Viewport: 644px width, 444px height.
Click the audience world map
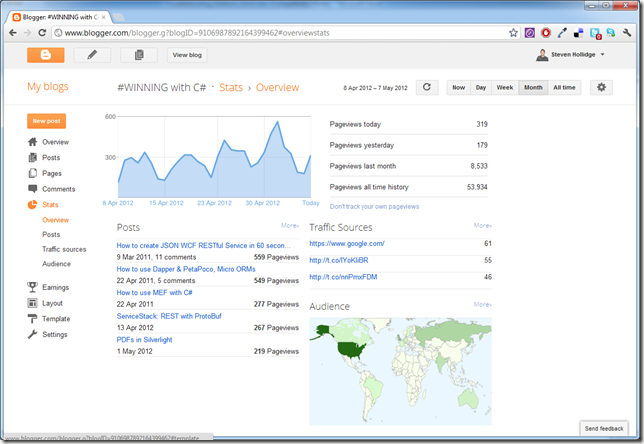[400, 371]
